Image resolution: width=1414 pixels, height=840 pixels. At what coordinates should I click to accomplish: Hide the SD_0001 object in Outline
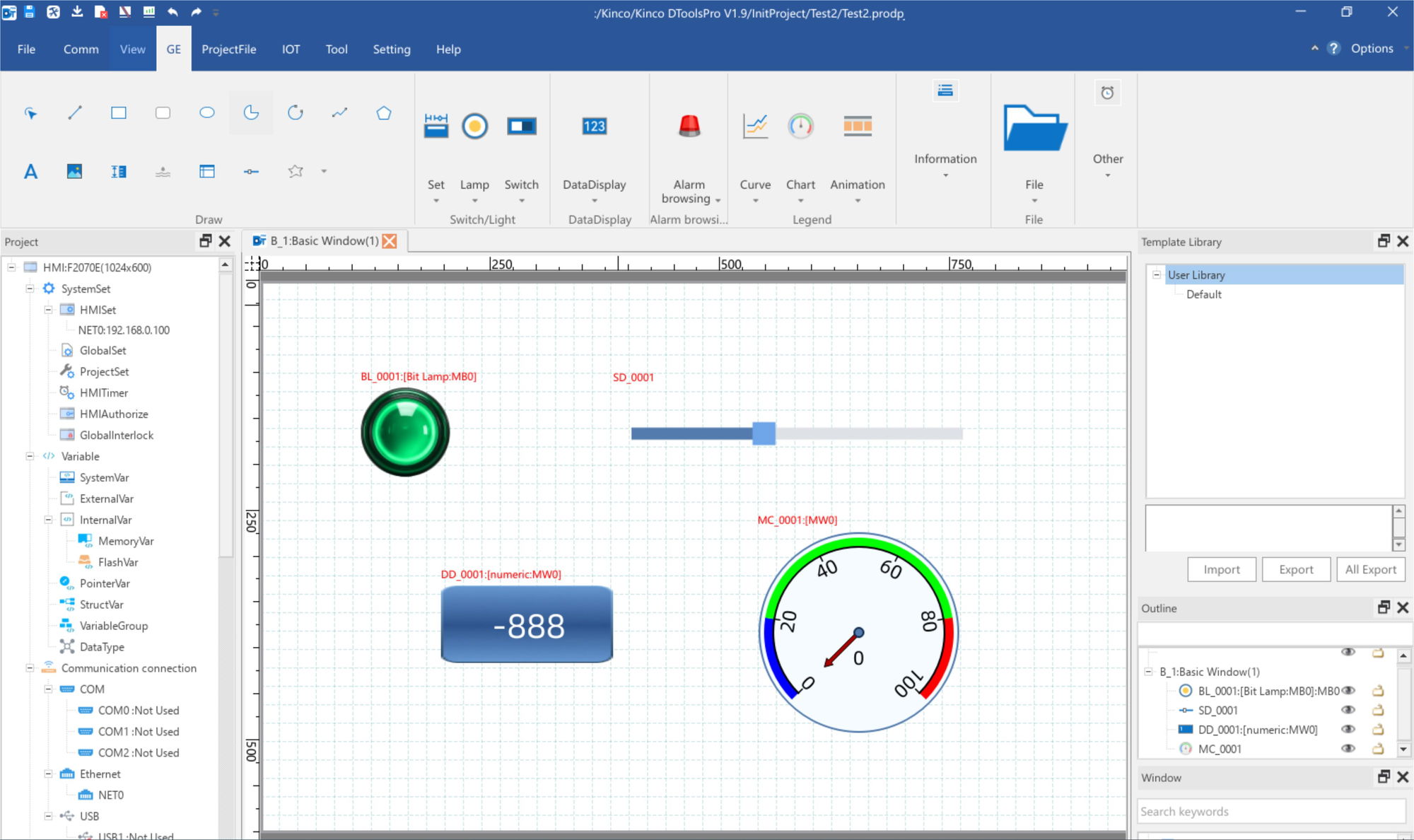pos(1349,710)
